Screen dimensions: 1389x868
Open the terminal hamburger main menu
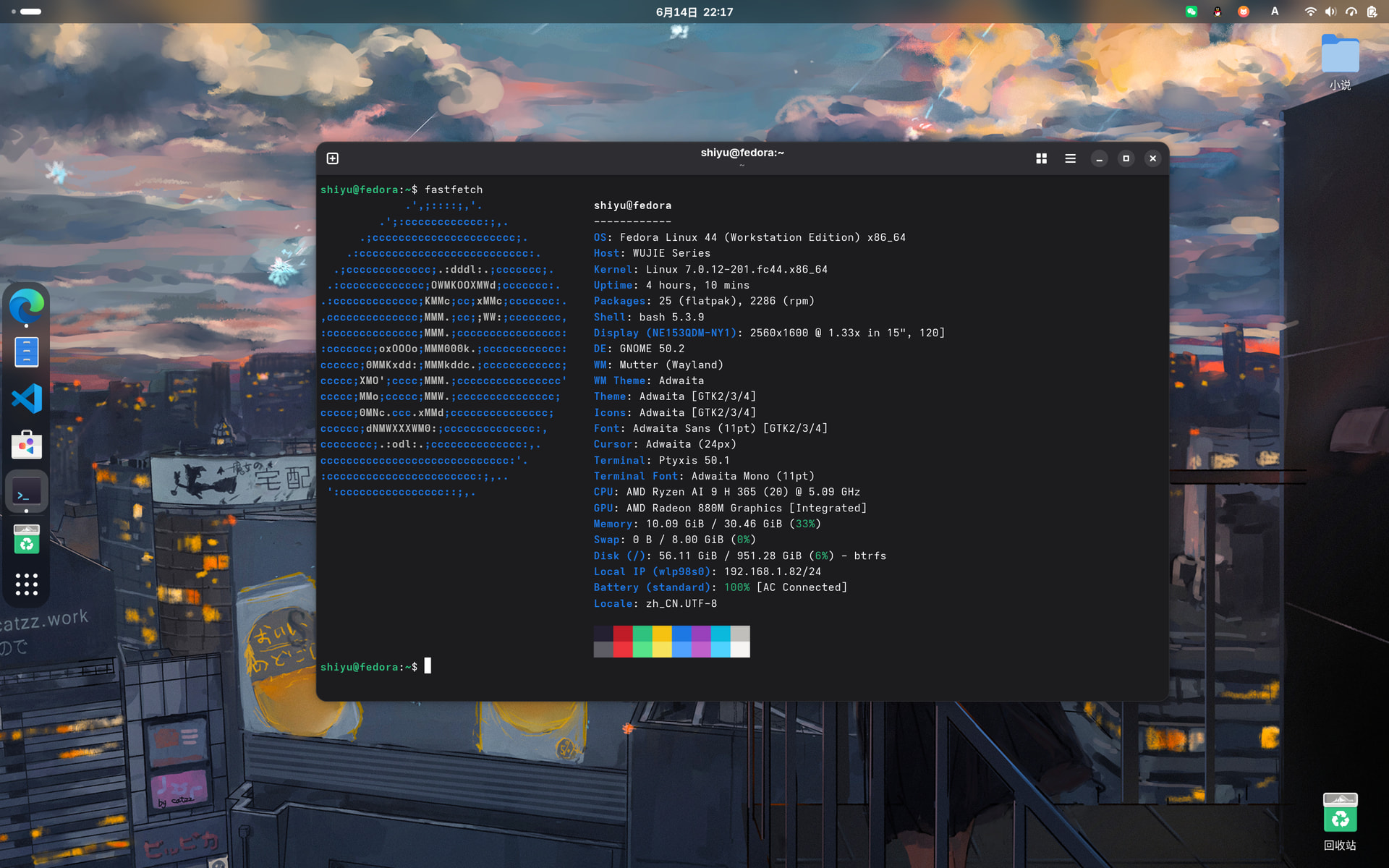pos(1070,158)
